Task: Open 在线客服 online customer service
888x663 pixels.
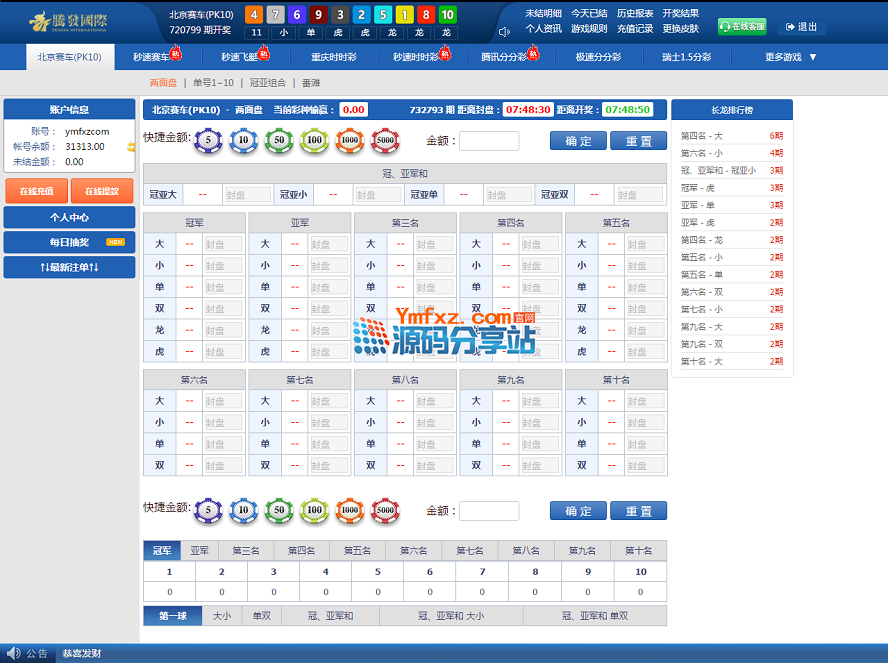Action: 742,27
